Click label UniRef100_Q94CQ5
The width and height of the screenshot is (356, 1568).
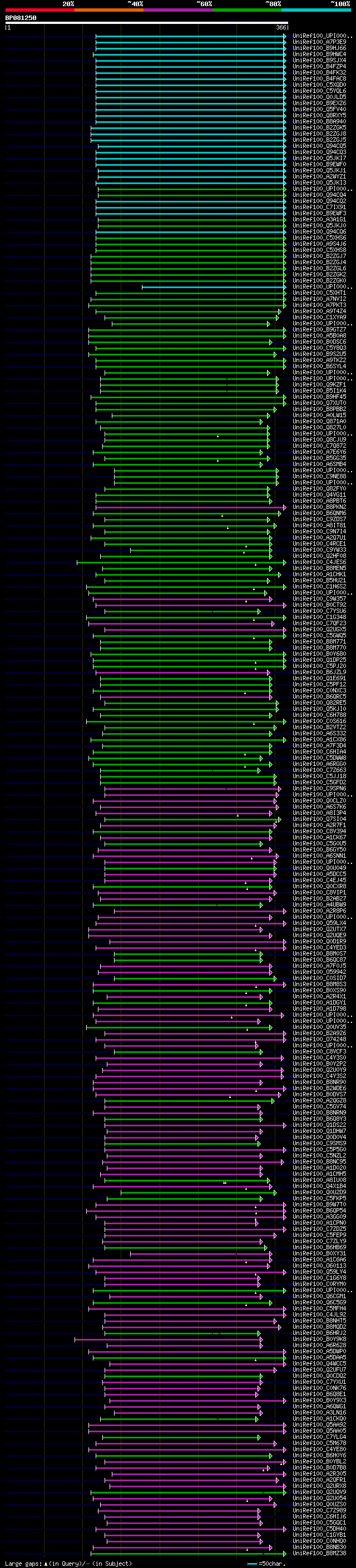pos(319,146)
